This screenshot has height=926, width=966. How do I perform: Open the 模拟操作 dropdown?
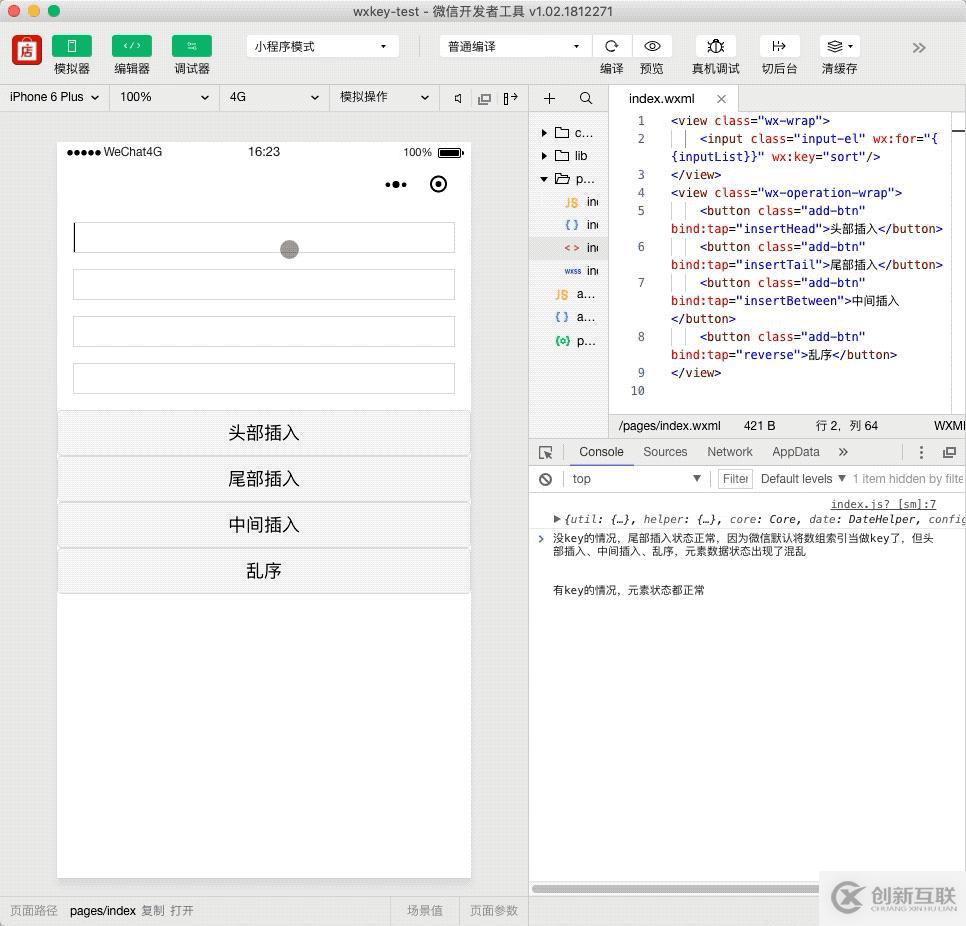pyautogui.click(x=384, y=97)
